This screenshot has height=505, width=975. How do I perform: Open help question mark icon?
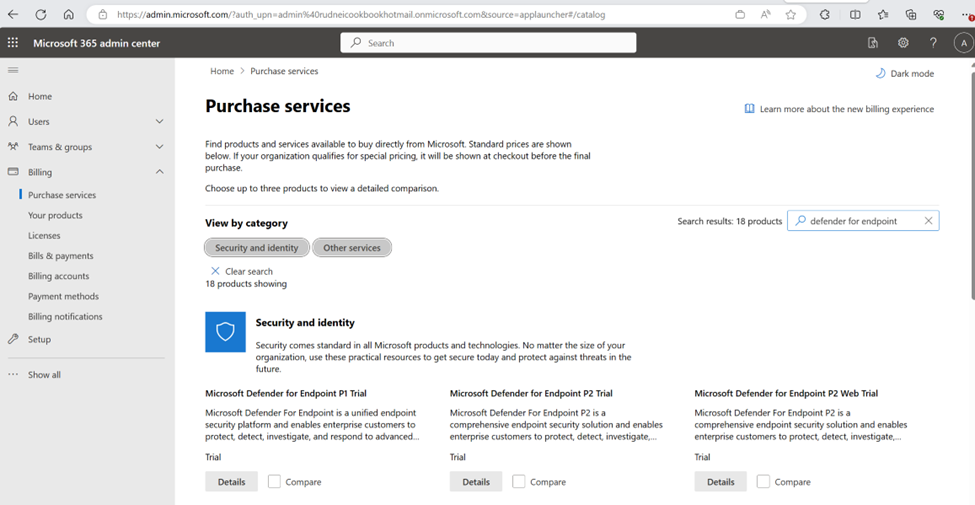point(933,43)
